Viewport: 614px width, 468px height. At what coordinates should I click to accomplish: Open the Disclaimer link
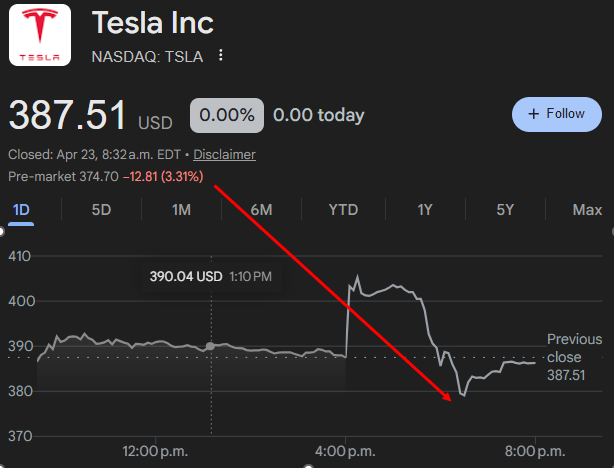[x=224, y=155]
